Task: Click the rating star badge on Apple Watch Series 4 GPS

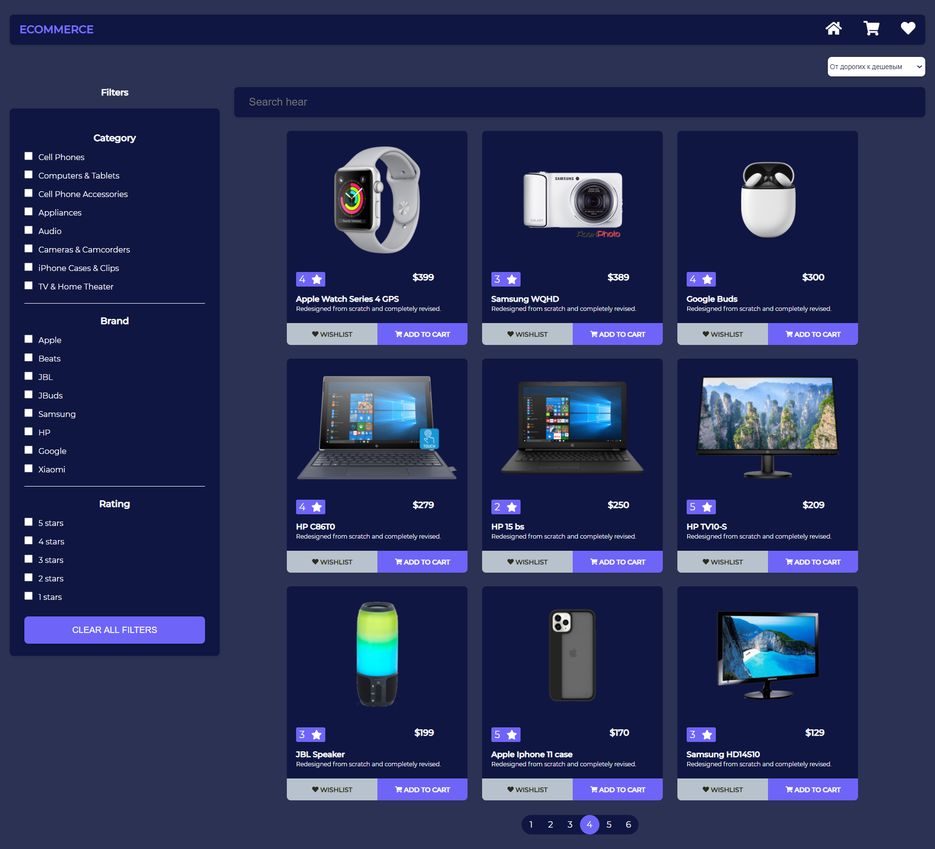Action: (310, 279)
